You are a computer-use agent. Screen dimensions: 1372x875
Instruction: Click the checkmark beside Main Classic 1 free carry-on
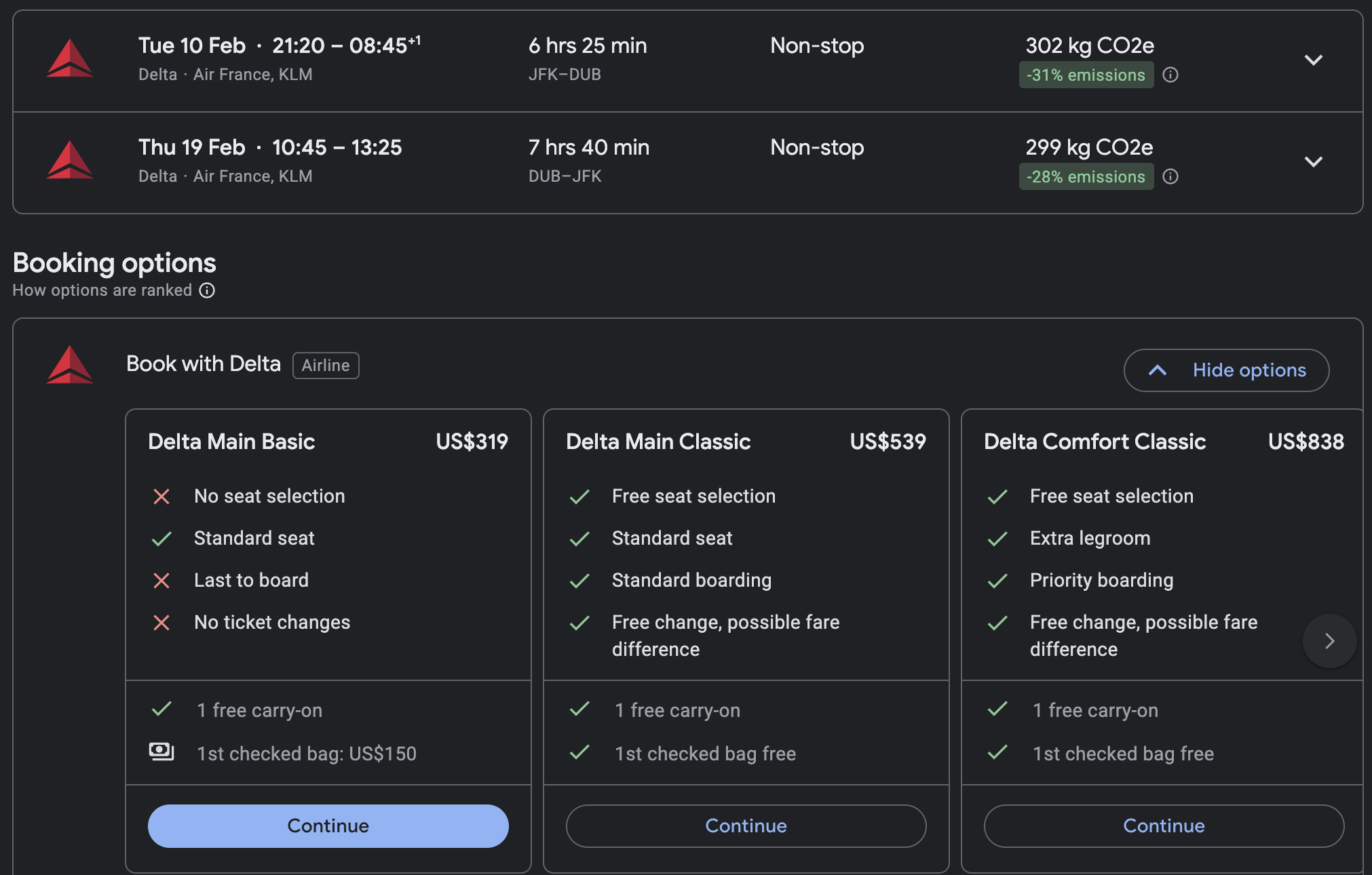click(x=579, y=709)
